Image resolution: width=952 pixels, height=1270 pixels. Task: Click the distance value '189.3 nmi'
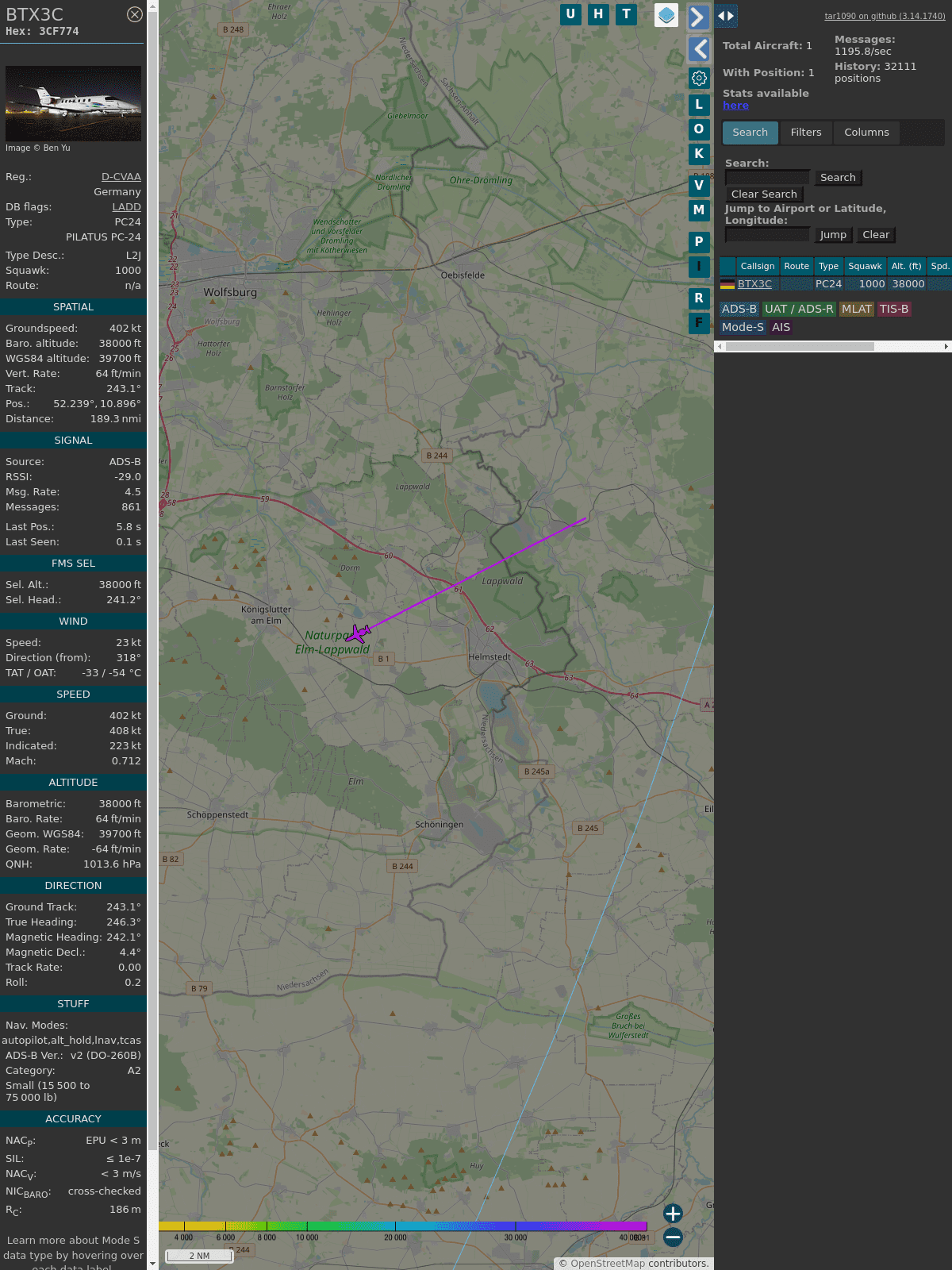pyautogui.click(x=116, y=419)
